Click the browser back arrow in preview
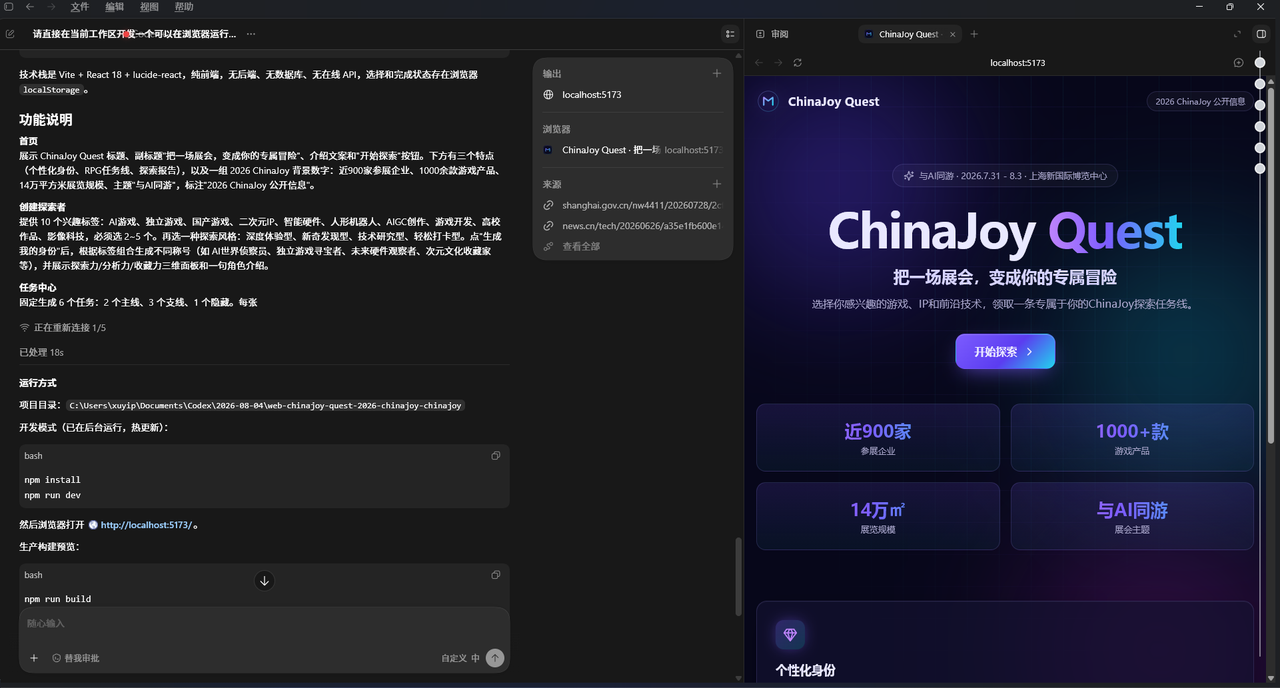The image size is (1280, 688). coord(758,62)
